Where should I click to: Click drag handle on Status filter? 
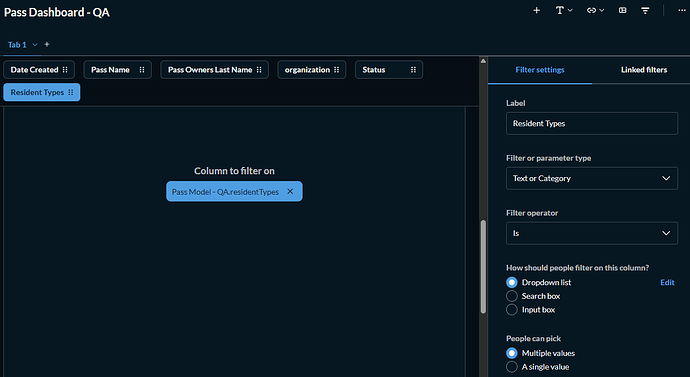coord(413,70)
